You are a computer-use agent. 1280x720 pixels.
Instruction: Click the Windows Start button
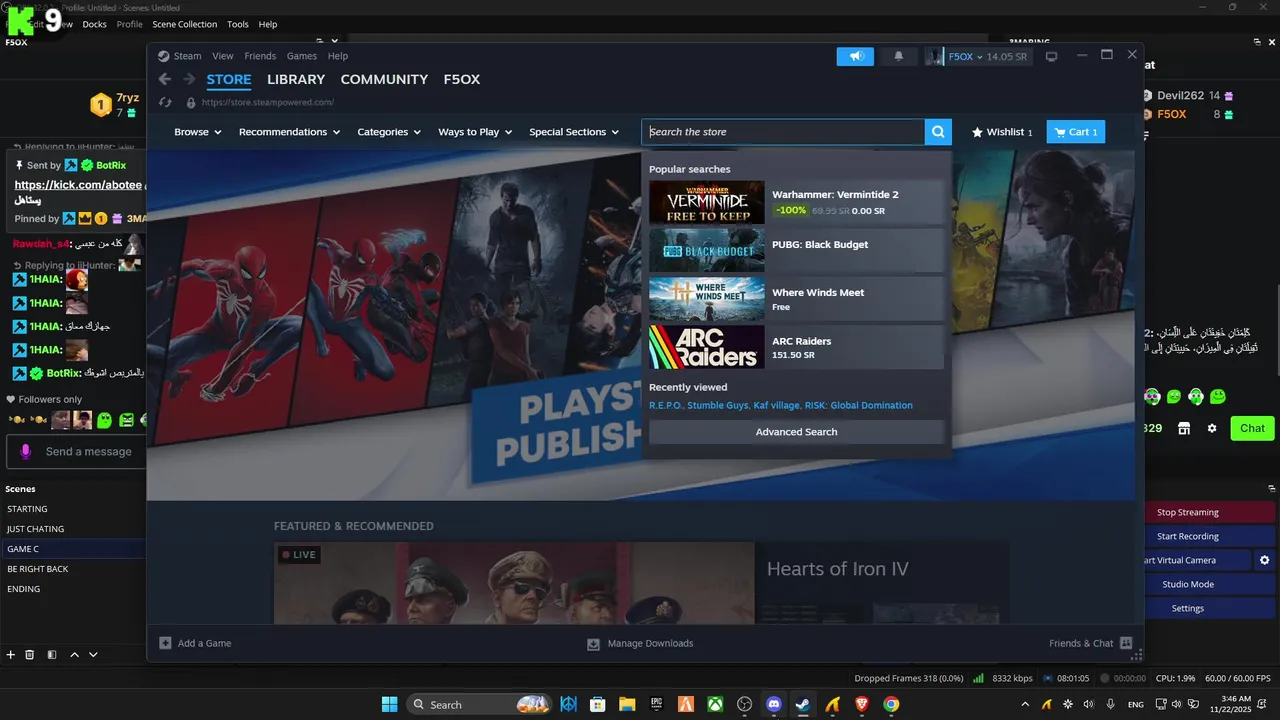[x=389, y=704]
